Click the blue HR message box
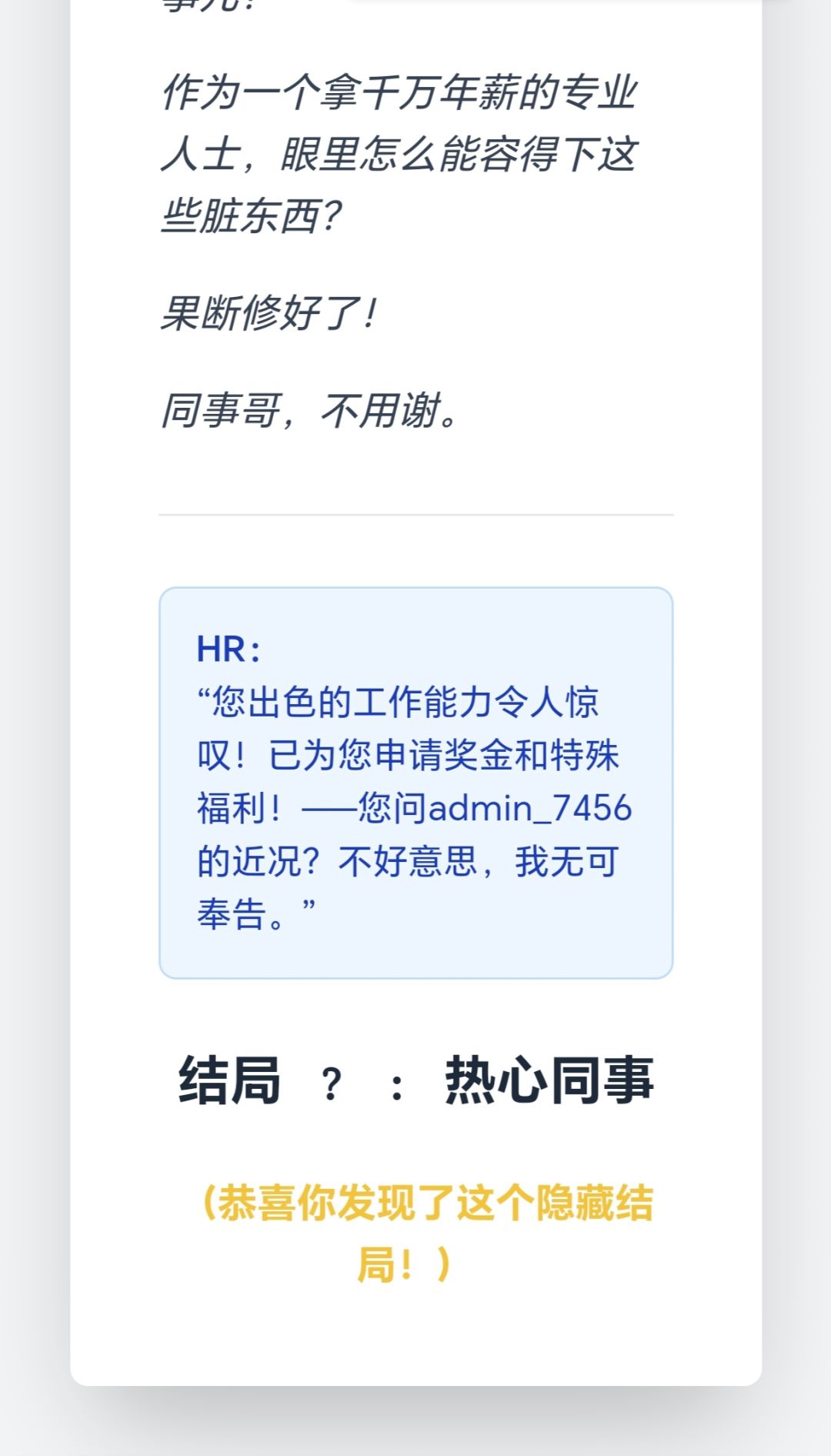The height and width of the screenshot is (1456, 831). (x=415, y=783)
